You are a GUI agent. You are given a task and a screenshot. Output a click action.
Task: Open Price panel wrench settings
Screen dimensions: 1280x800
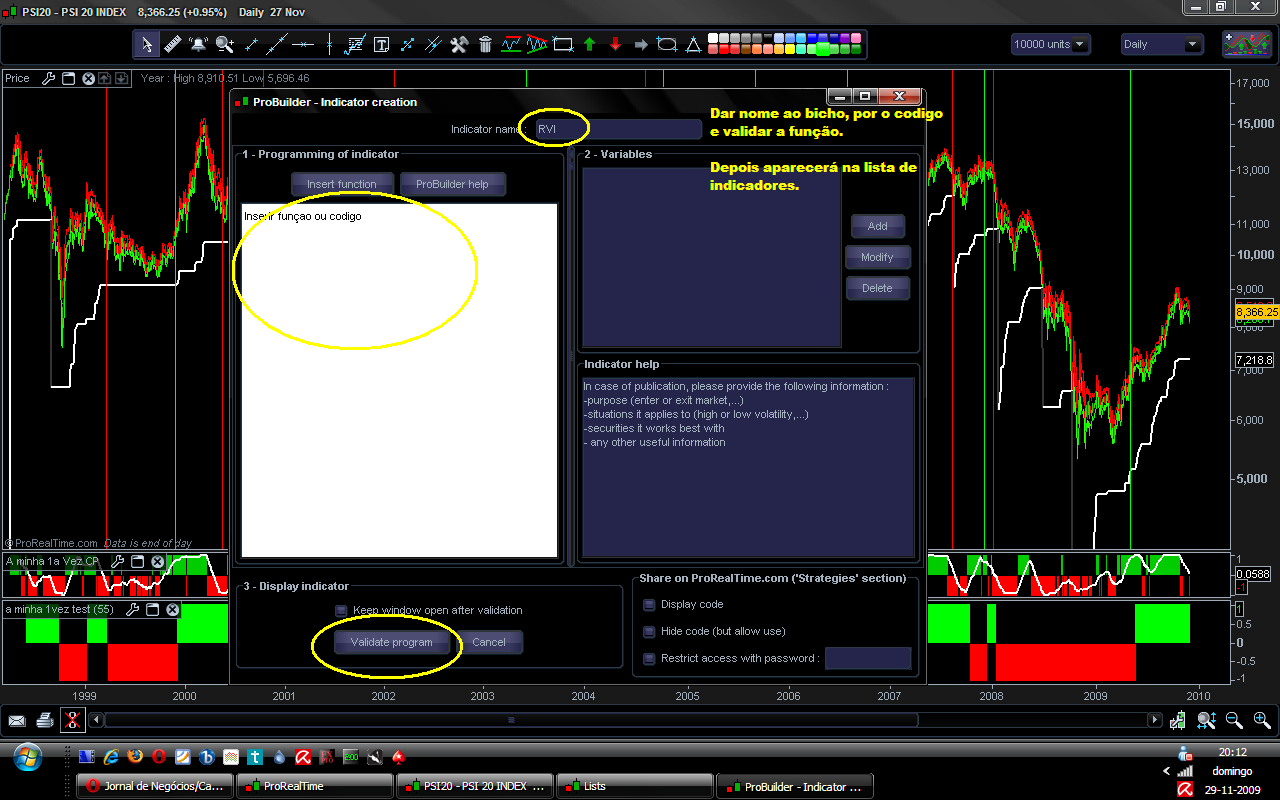click(x=48, y=78)
